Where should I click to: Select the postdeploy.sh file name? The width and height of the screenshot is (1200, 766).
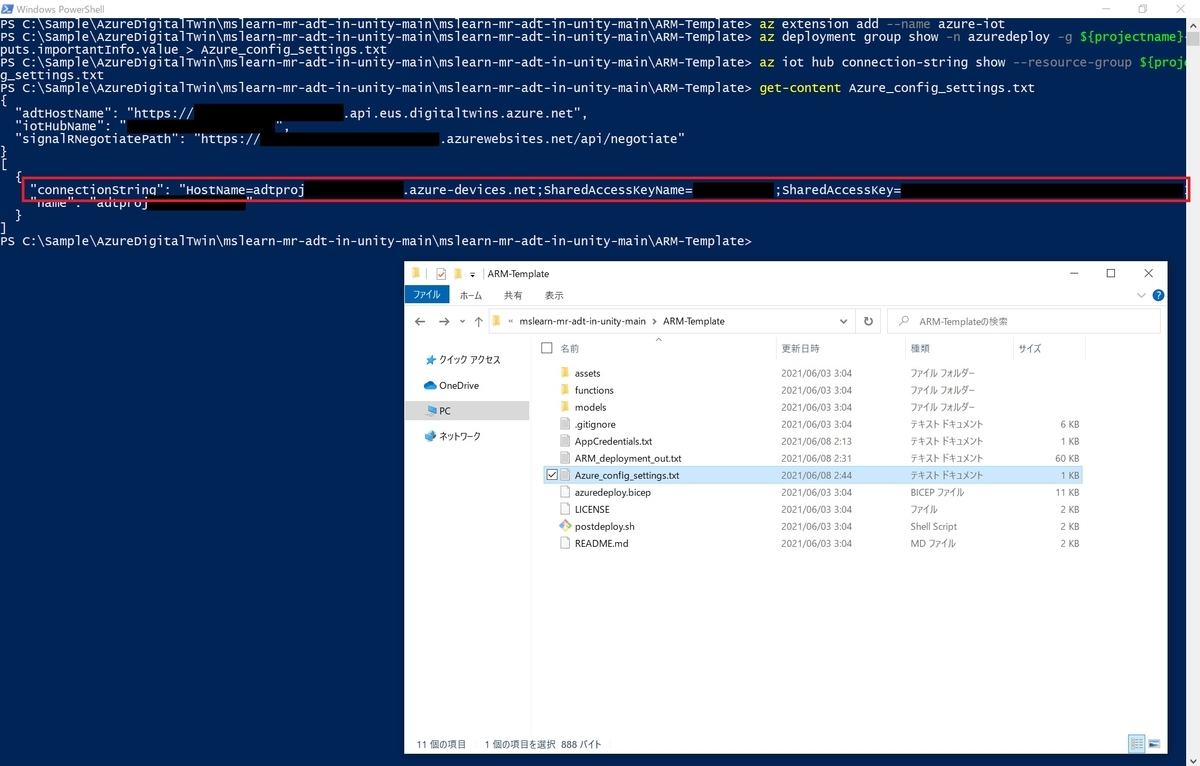(x=604, y=526)
